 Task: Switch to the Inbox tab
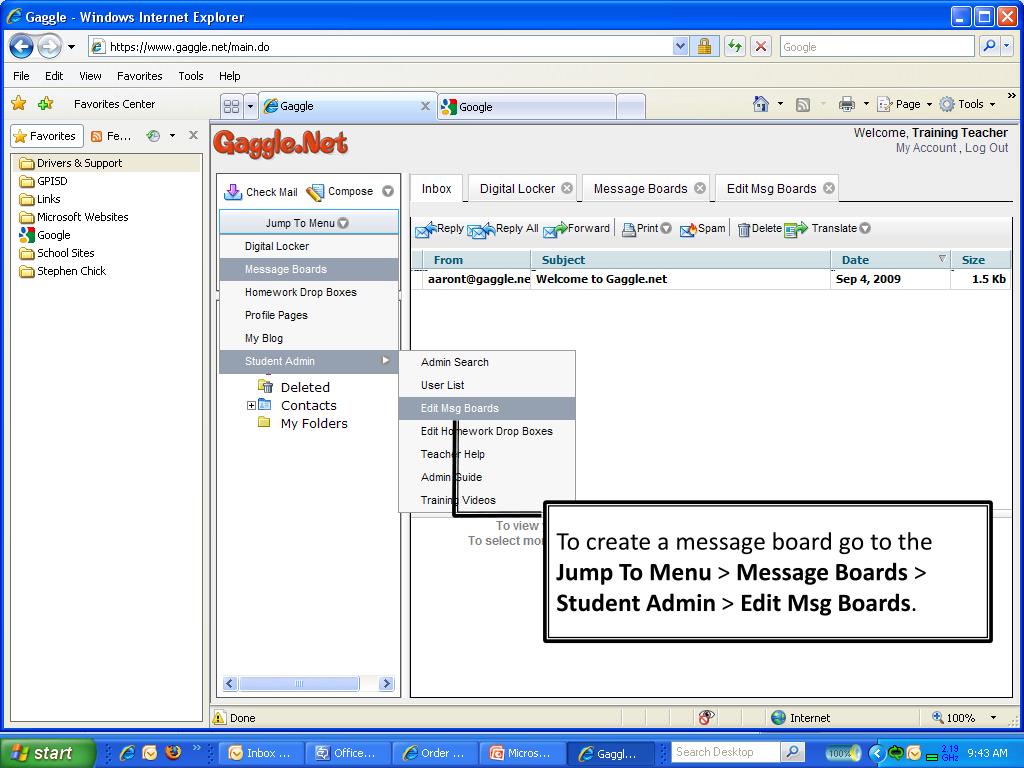point(436,189)
